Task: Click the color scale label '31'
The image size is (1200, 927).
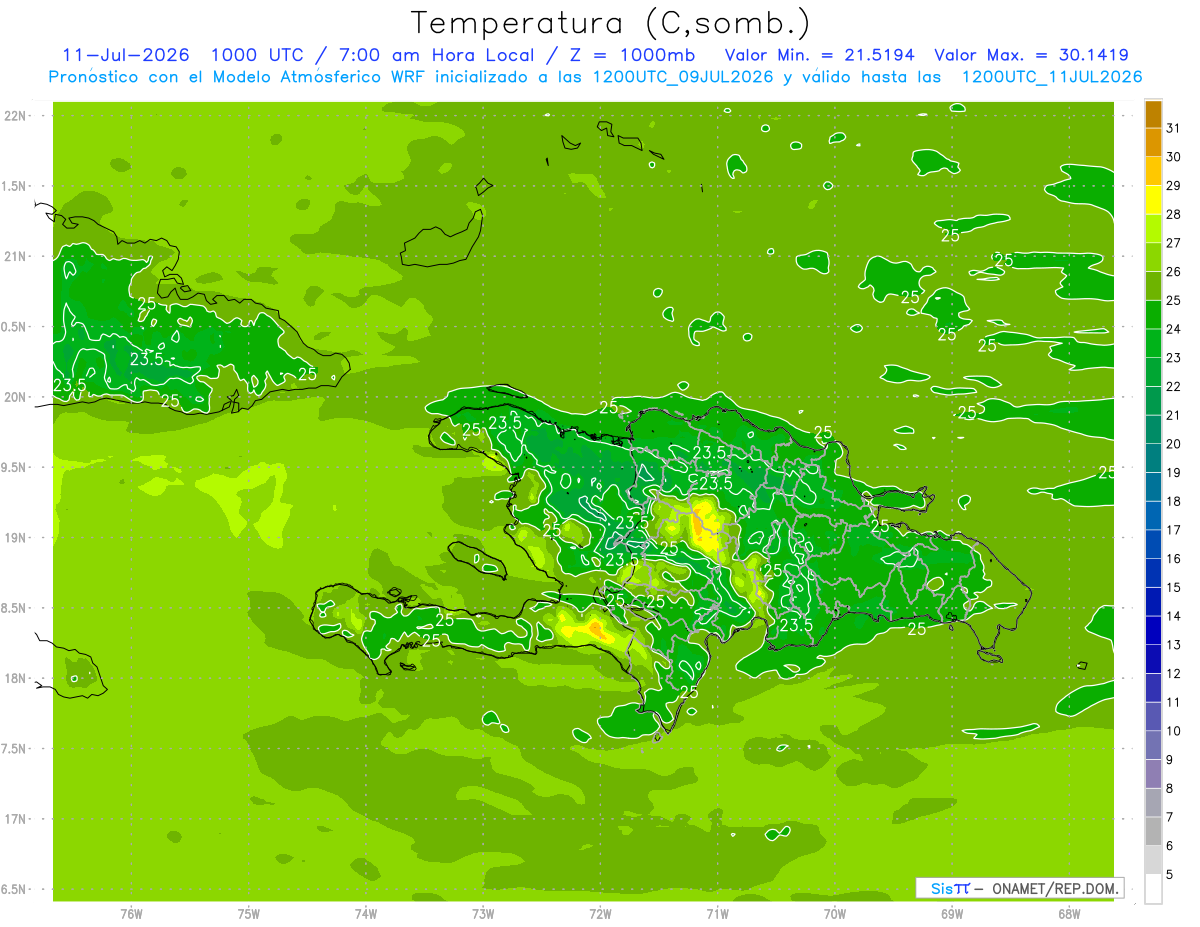Action: click(1174, 128)
